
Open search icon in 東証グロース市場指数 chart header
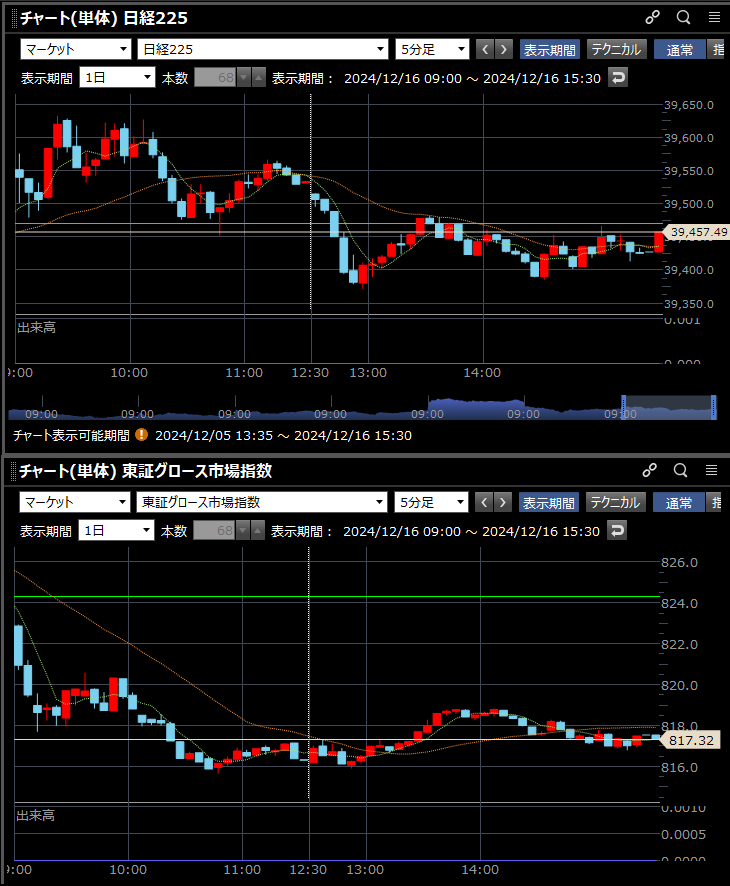pos(681,470)
